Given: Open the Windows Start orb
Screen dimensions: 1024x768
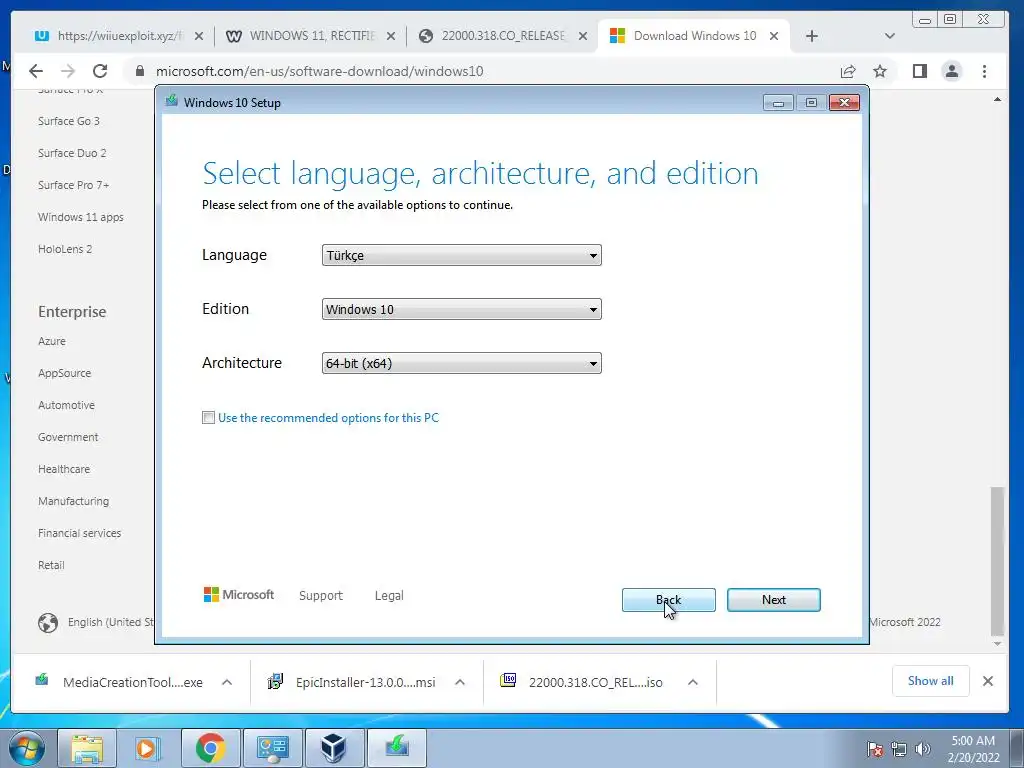Looking at the screenshot, I should click(27, 748).
